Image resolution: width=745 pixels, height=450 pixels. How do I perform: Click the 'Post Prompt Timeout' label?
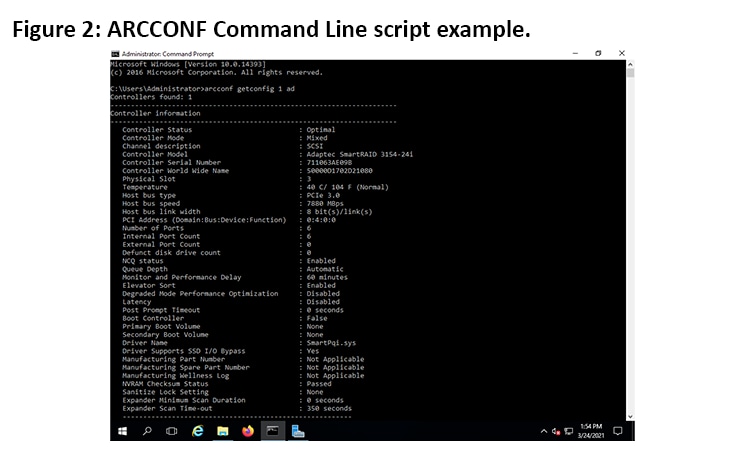pos(161,310)
